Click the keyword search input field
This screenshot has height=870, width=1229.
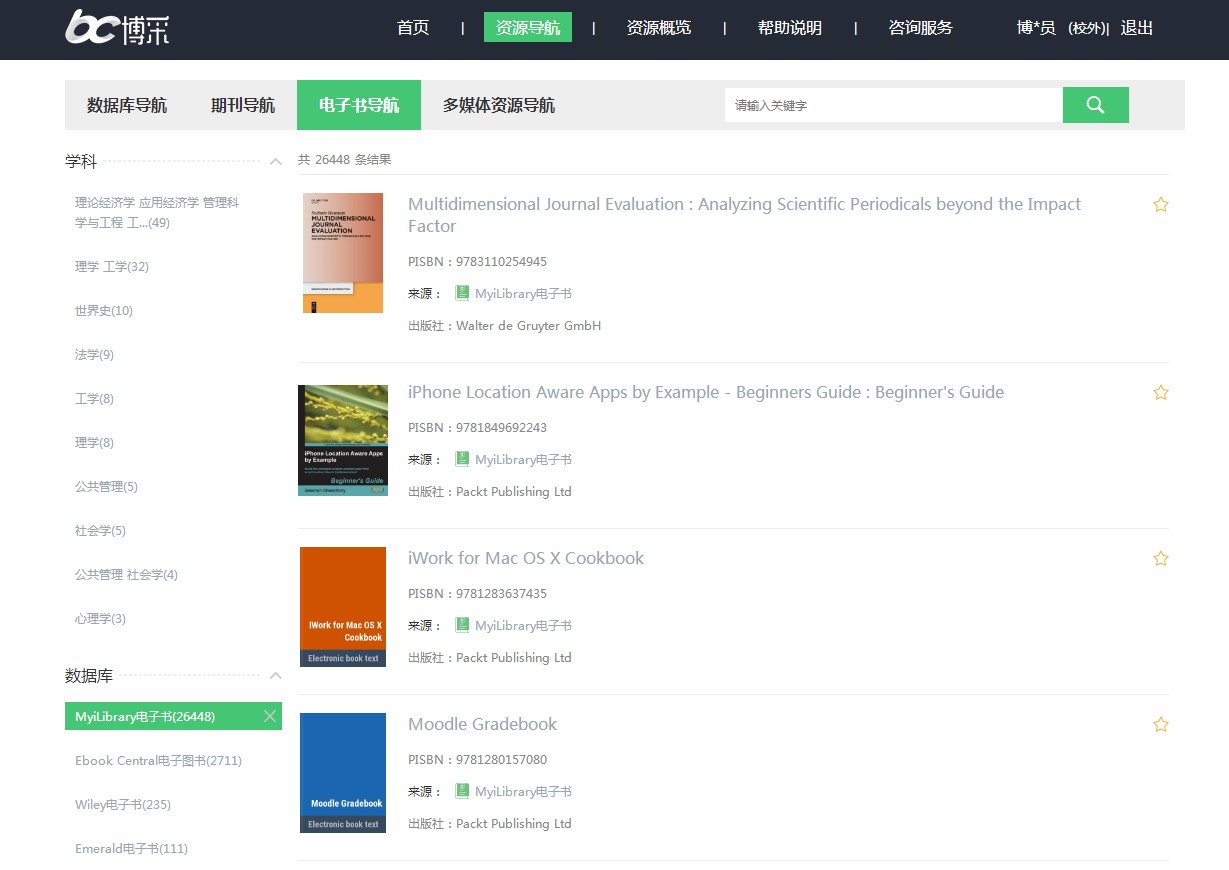[892, 105]
